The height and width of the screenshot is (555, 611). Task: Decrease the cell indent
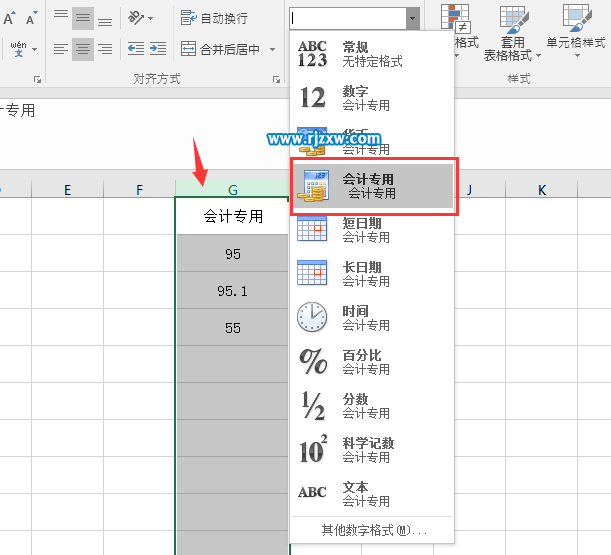136,49
